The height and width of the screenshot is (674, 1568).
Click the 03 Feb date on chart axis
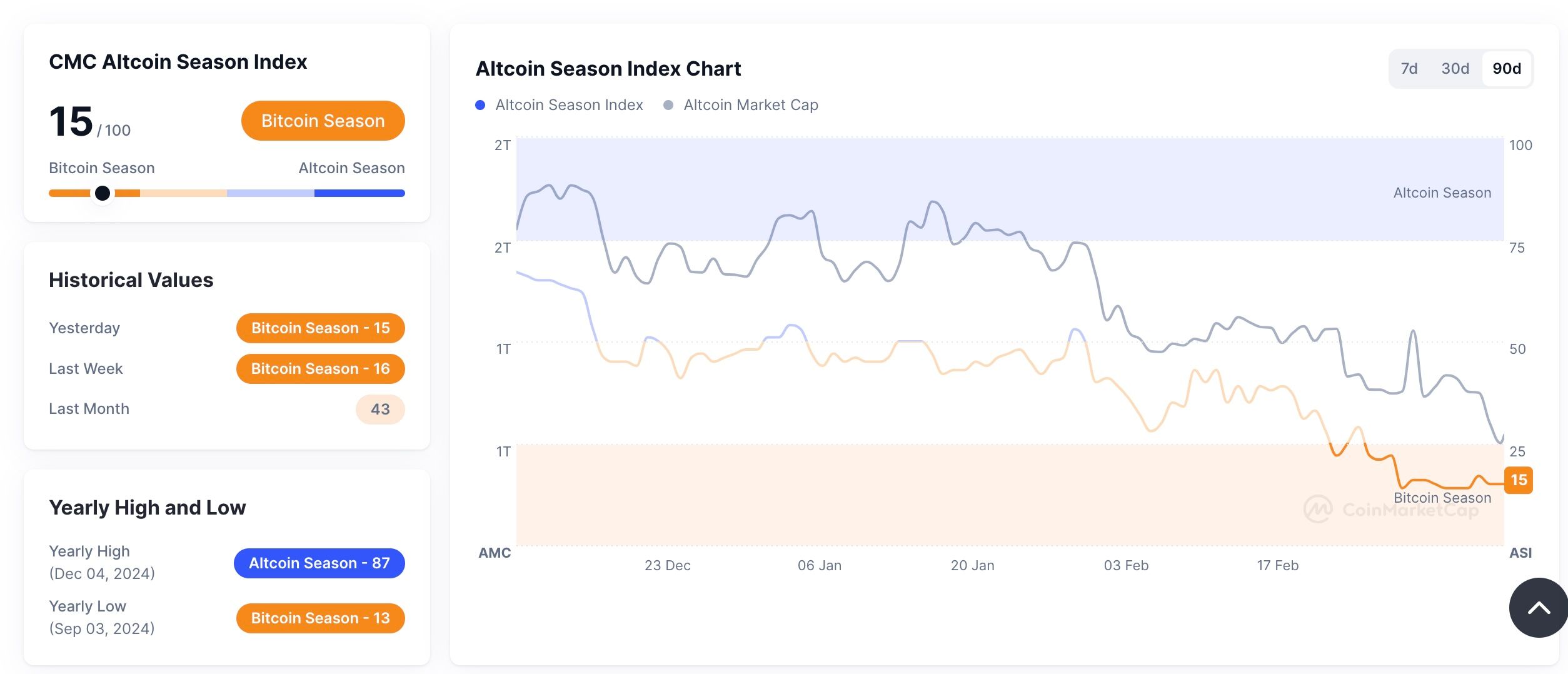[x=1126, y=566]
